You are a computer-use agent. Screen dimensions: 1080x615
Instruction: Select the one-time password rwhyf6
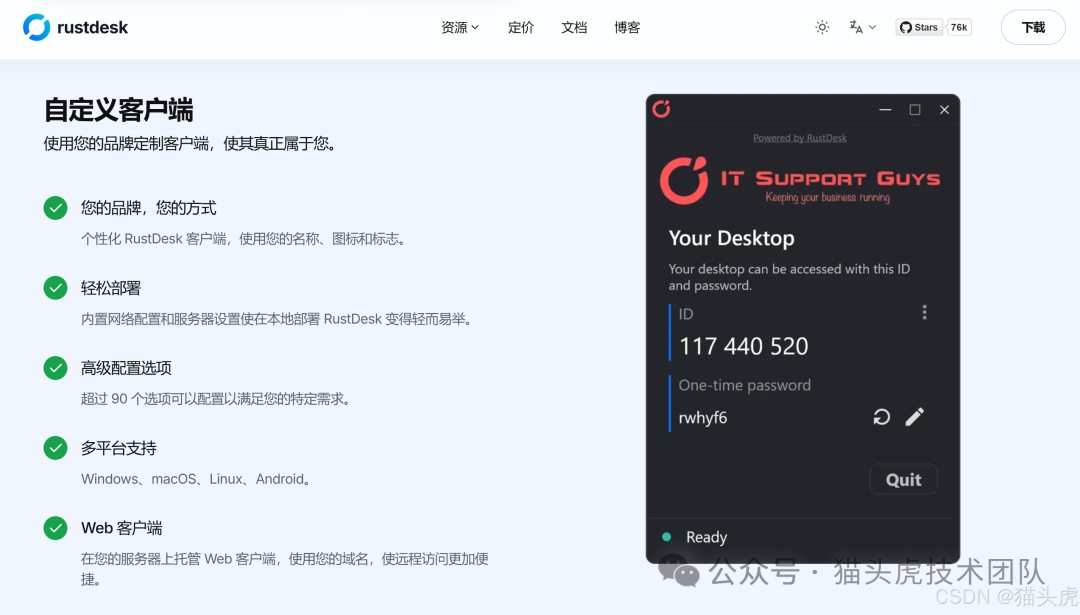(703, 418)
